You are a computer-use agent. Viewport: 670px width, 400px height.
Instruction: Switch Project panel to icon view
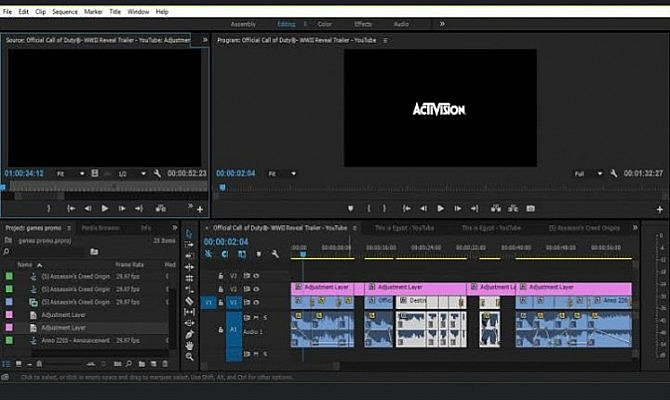point(18,364)
